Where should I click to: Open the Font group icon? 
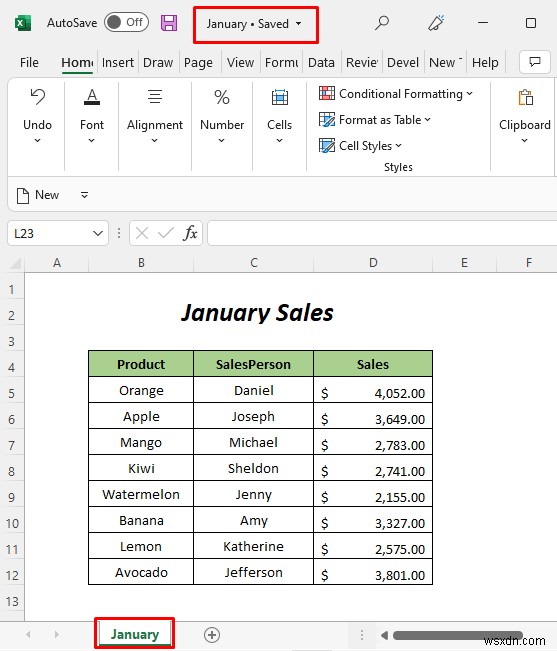point(92,97)
